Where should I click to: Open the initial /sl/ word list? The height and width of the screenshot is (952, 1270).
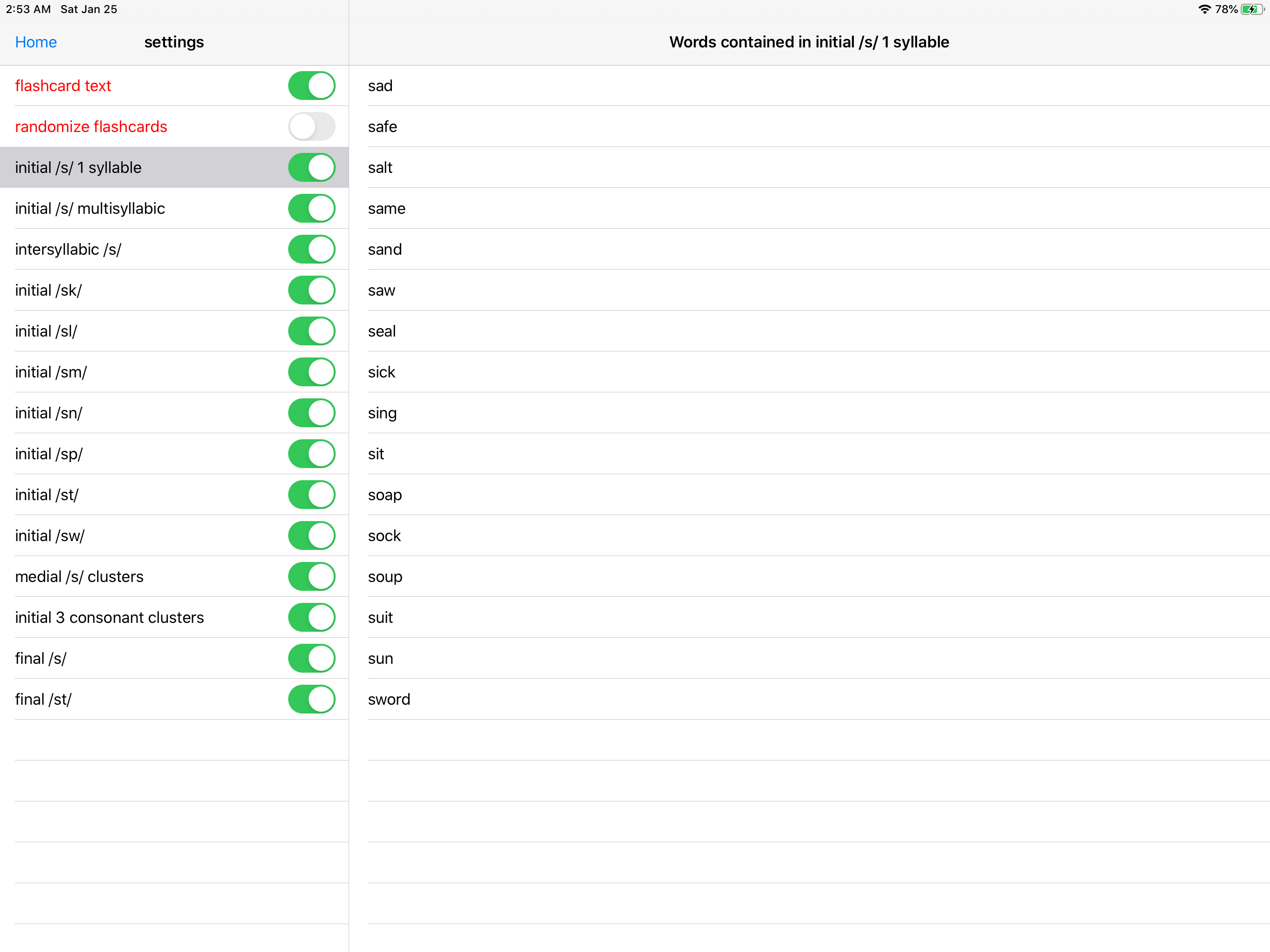pos(46,331)
